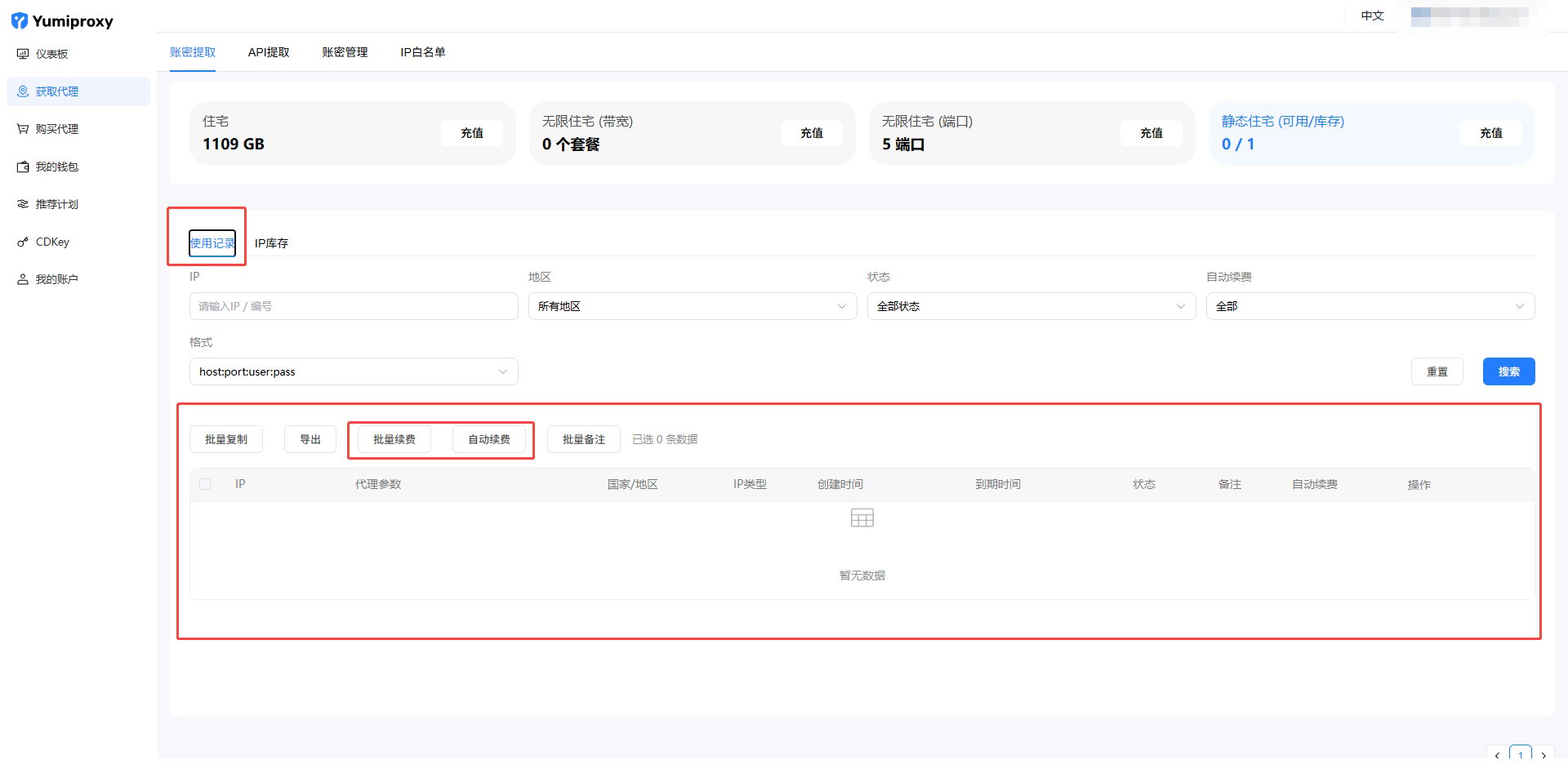Click the 导出 export button
Viewport: 1568px width, 778px height.
(310, 439)
